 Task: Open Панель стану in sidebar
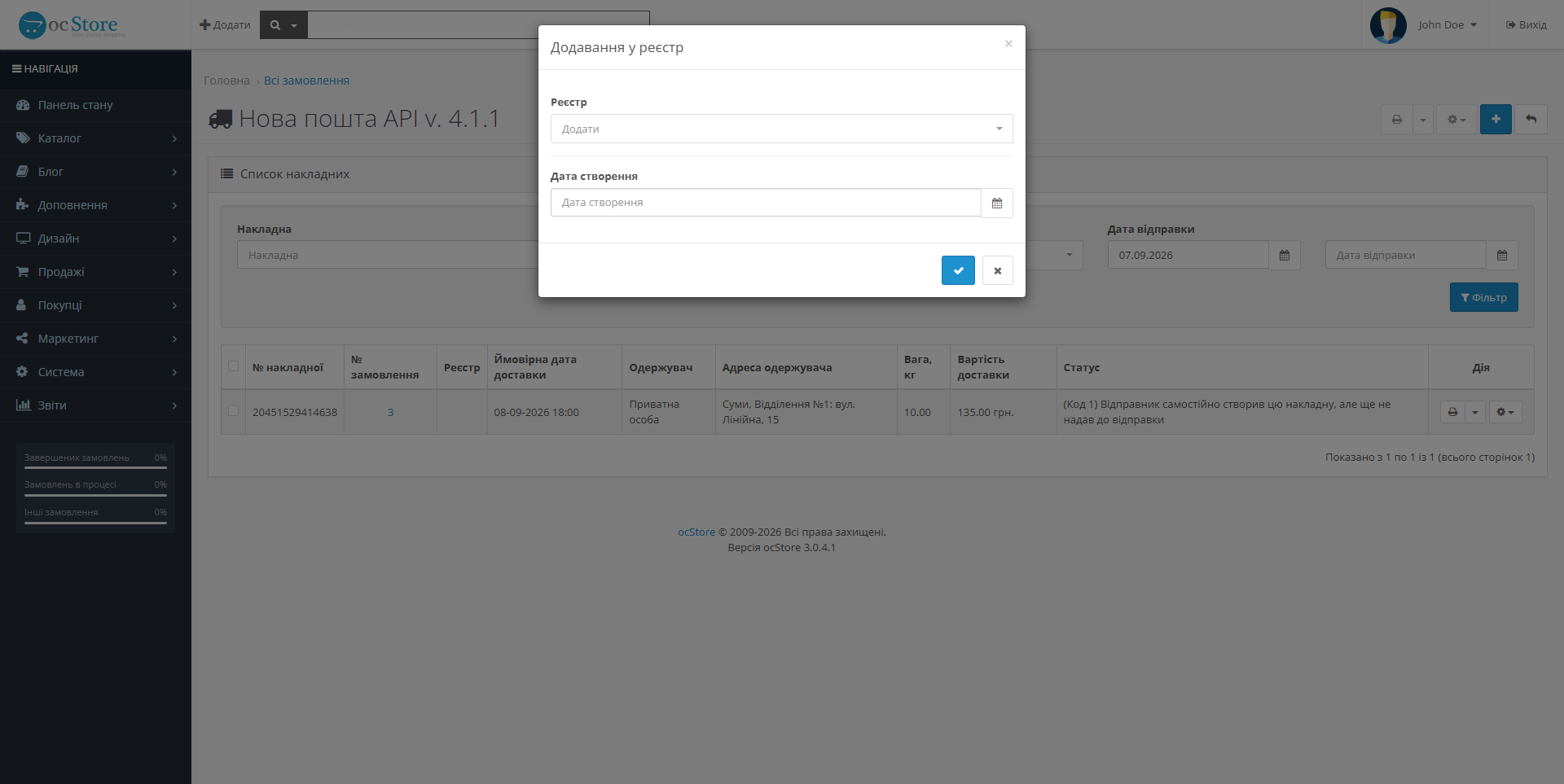click(x=95, y=105)
